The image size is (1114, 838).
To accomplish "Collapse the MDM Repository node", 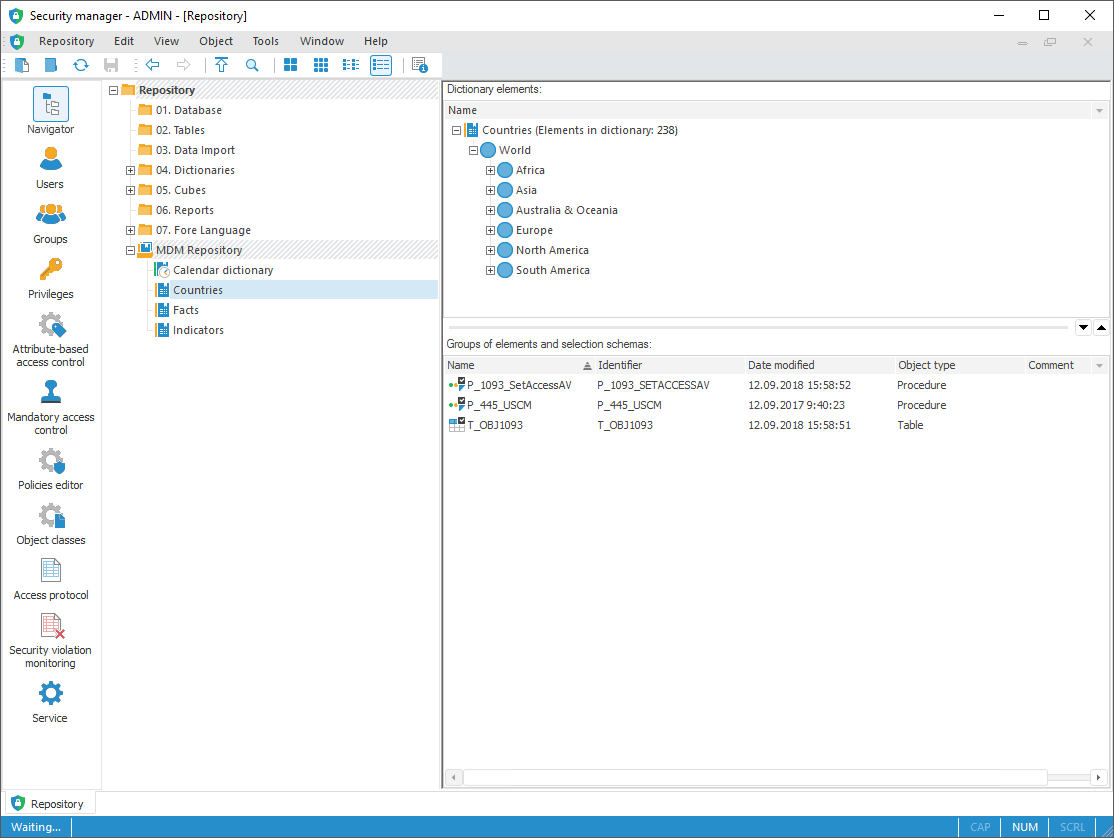I will [130, 250].
